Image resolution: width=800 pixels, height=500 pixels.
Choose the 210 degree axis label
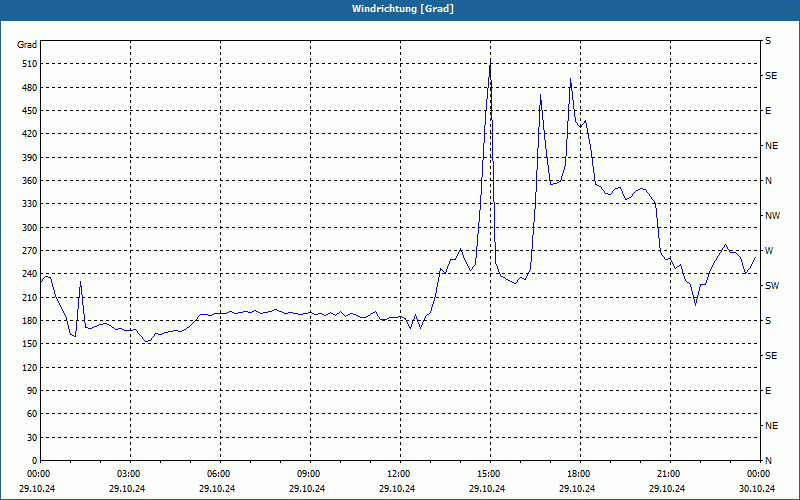point(30,297)
